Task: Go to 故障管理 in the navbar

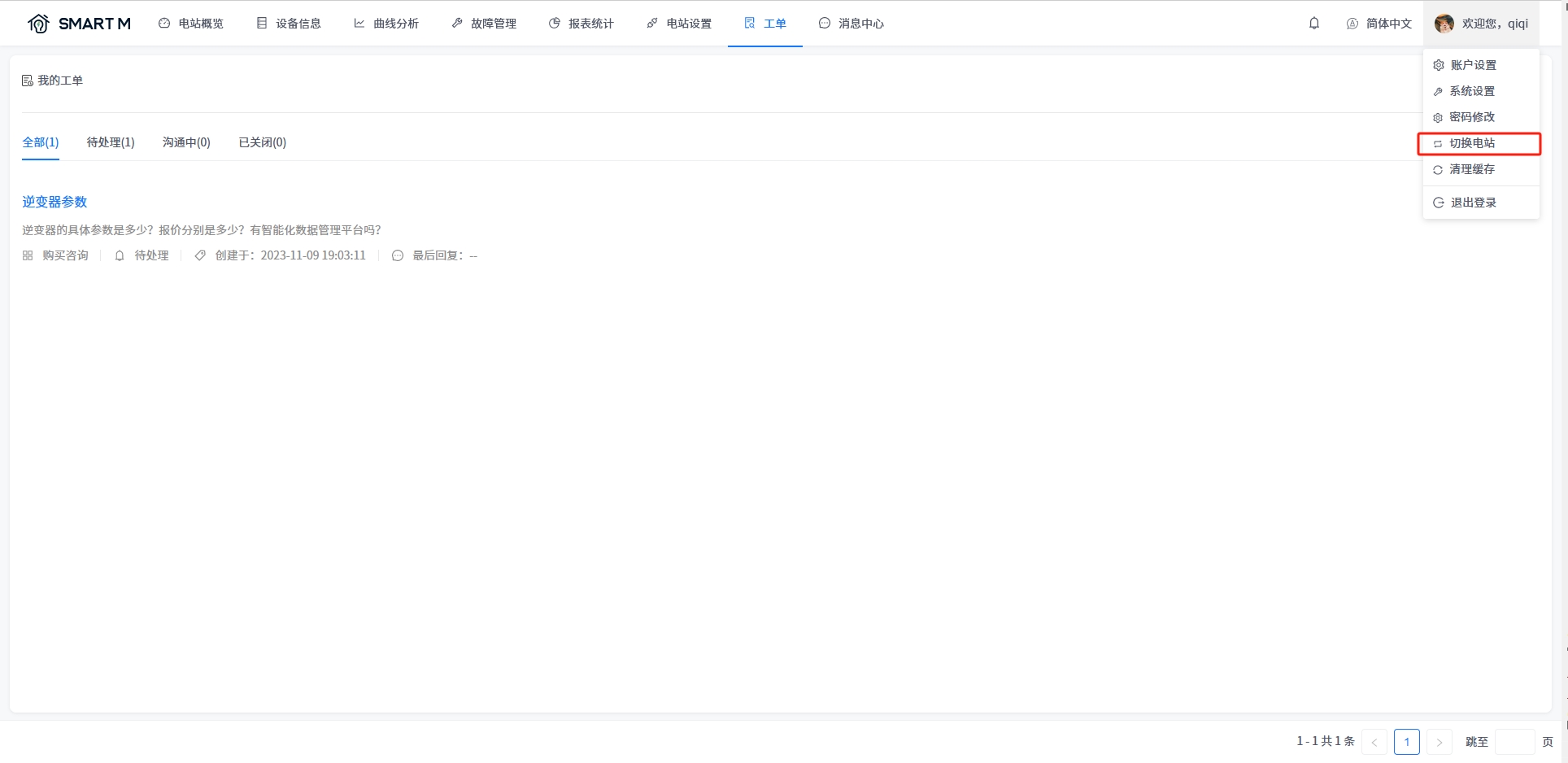Action: click(484, 24)
